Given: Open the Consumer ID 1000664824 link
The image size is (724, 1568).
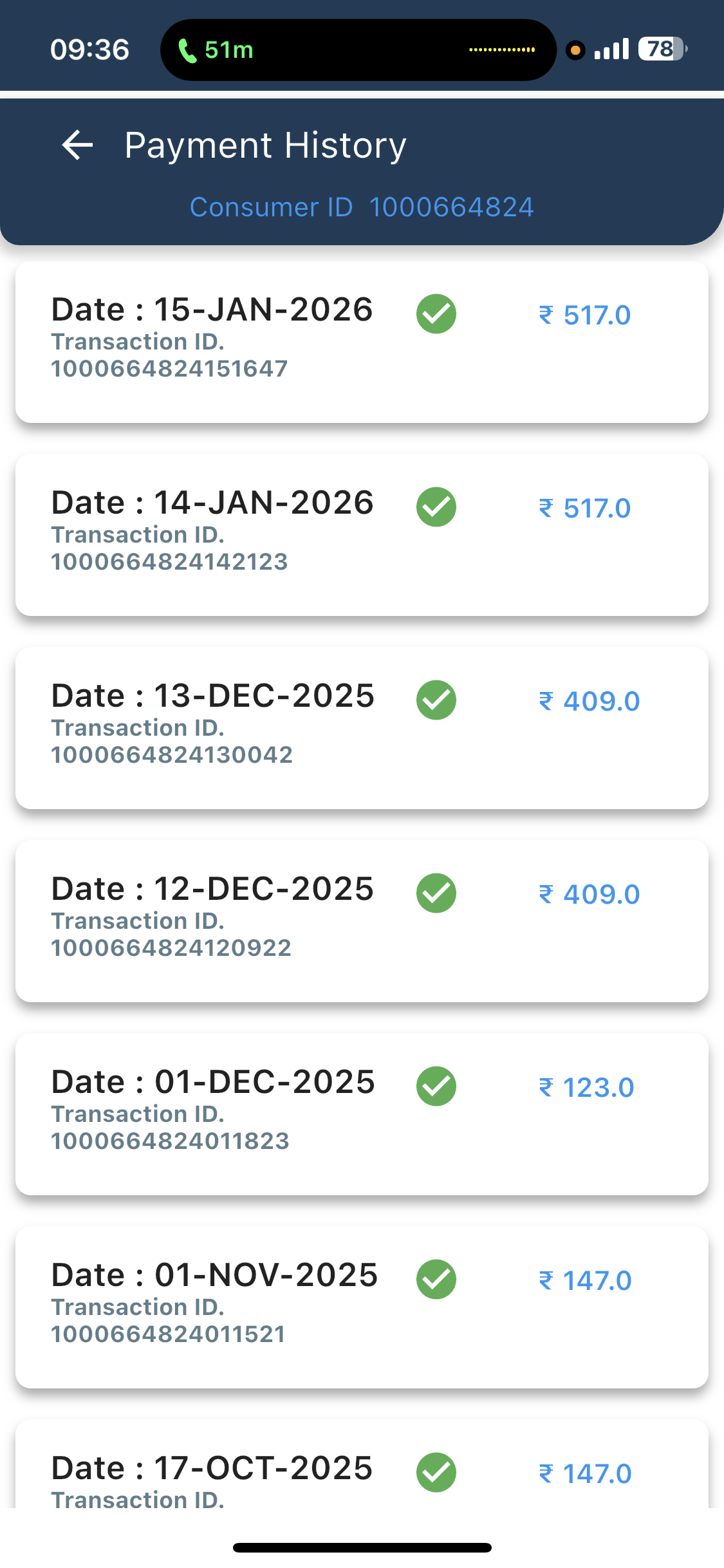Looking at the screenshot, I should 362,207.
